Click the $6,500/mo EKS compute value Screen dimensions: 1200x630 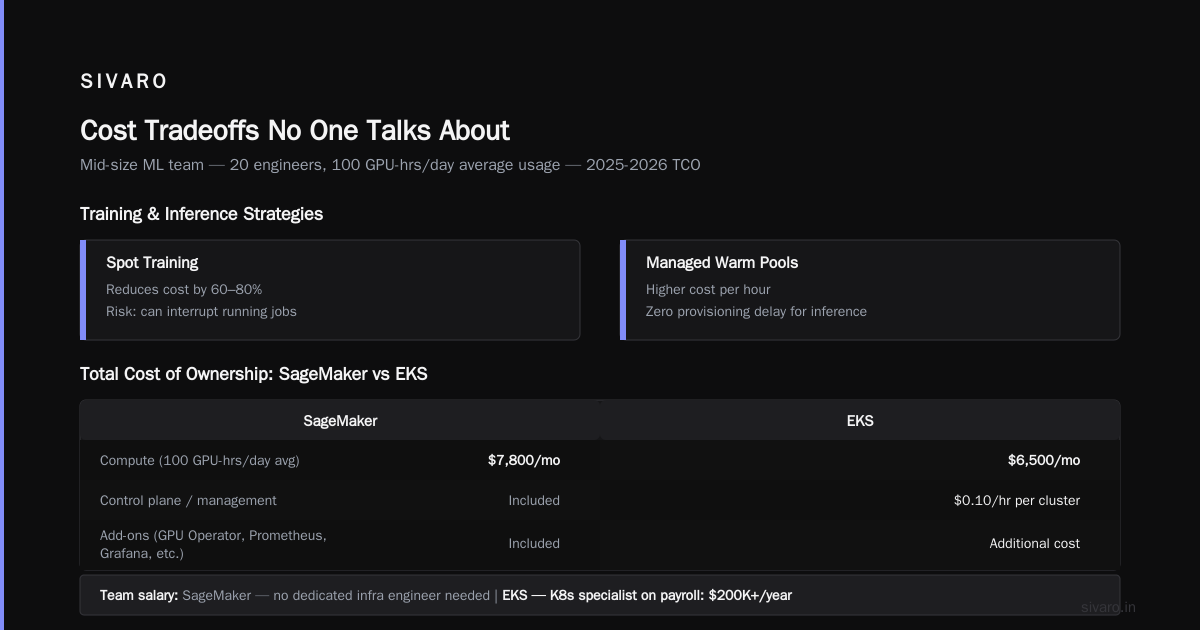[x=1044, y=461]
